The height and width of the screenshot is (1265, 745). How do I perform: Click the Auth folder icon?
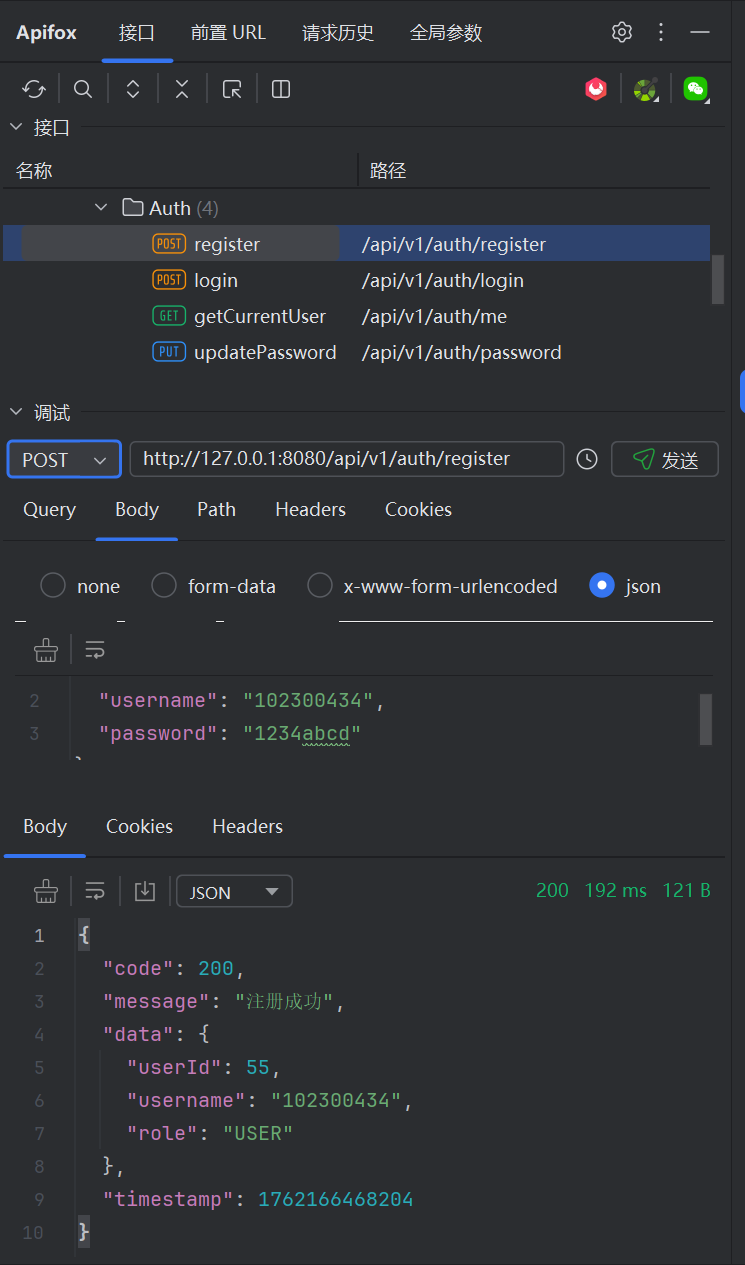[132, 208]
